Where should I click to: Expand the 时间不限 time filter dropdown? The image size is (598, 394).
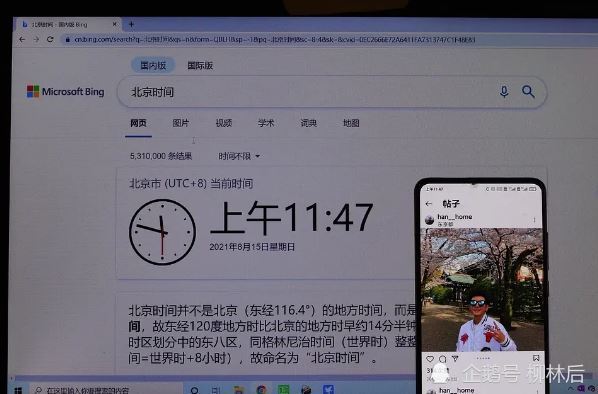pyautogui.click(x=239, y=156)
